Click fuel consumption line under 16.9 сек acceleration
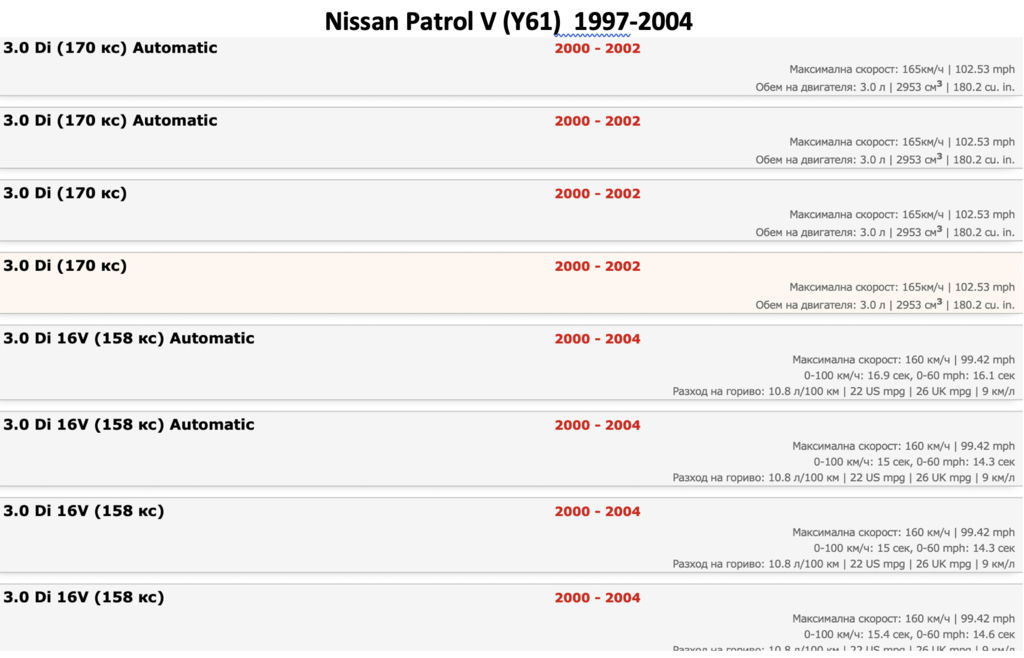Viewport: 1024px width, 658px height. click(844, 392)
